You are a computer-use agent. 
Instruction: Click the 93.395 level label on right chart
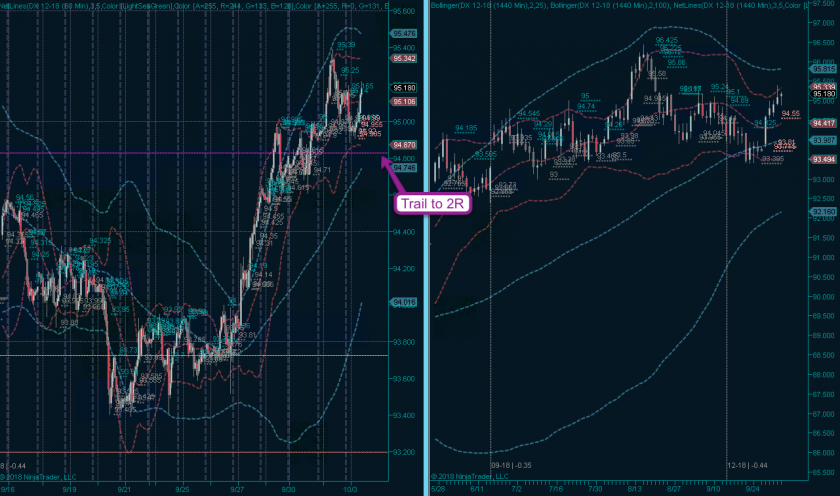773,159
